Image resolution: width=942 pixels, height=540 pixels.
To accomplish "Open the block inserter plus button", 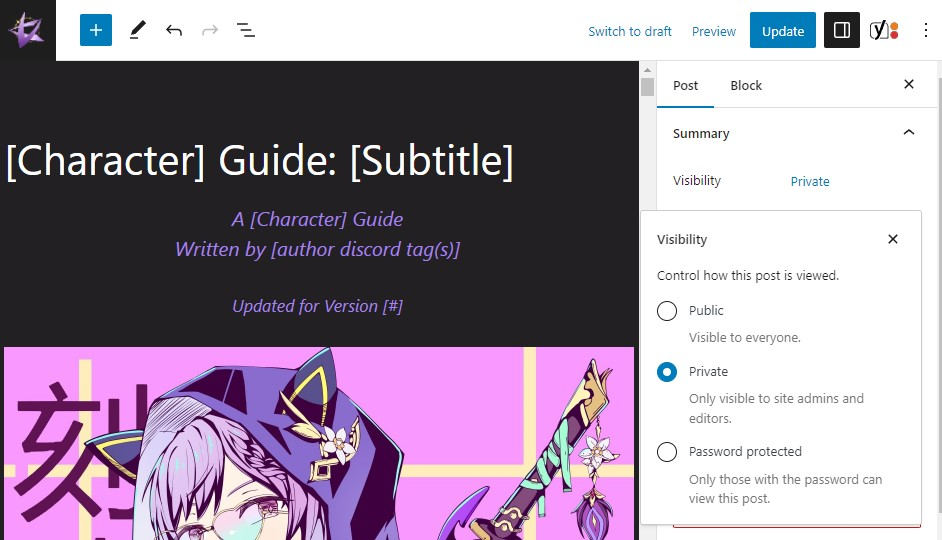I will point(96,30).
